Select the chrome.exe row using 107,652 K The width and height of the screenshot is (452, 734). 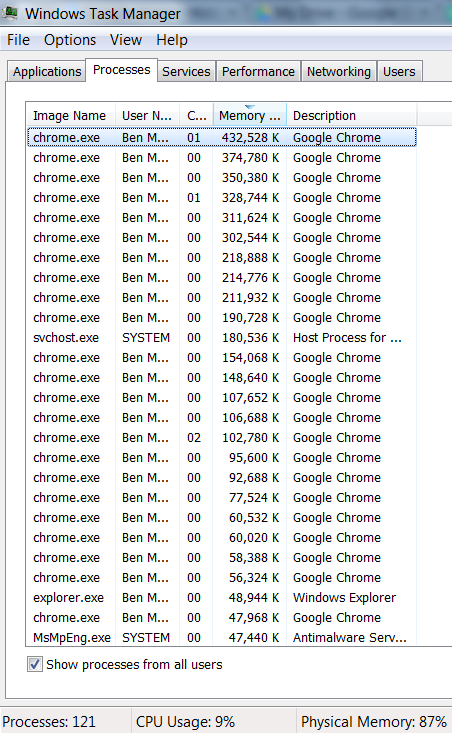221,398
